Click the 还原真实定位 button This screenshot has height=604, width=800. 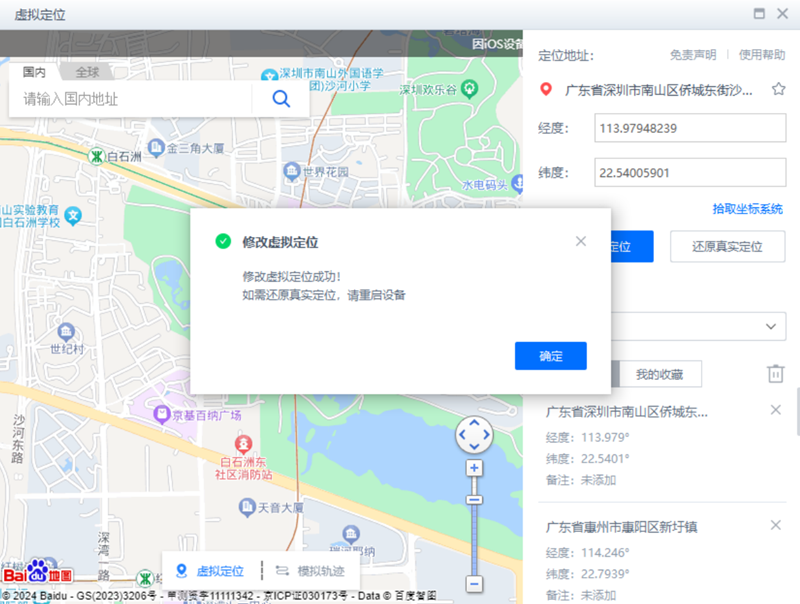(727, 245)
